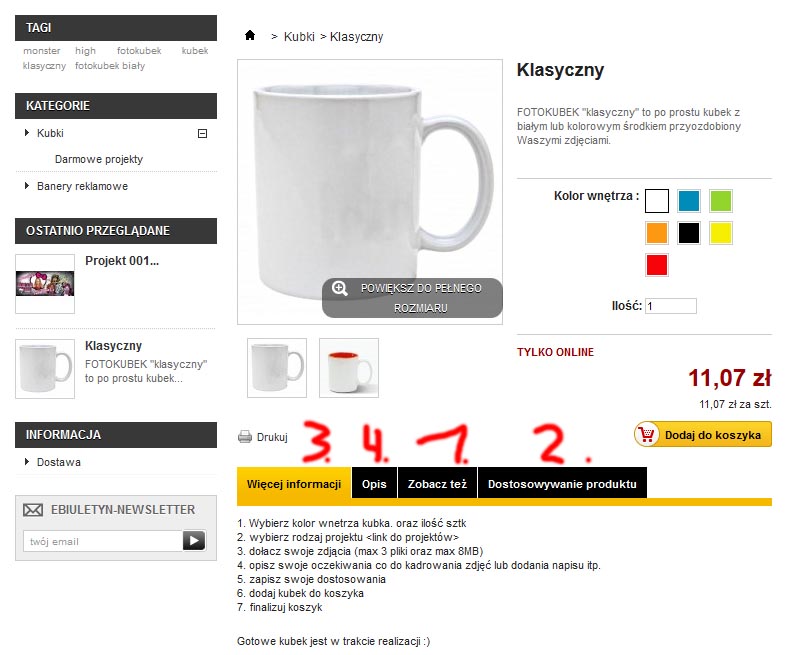Click the printer icon next to Drukuj

(x=245, y=437)
